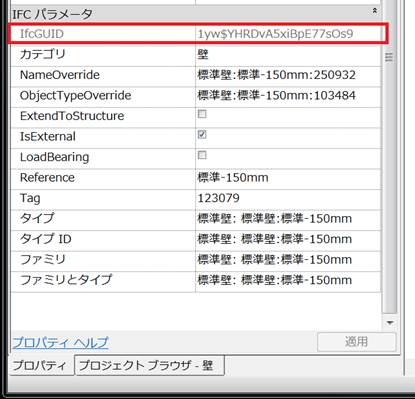Click the LoadBearing parameter label

pos(55,157)
